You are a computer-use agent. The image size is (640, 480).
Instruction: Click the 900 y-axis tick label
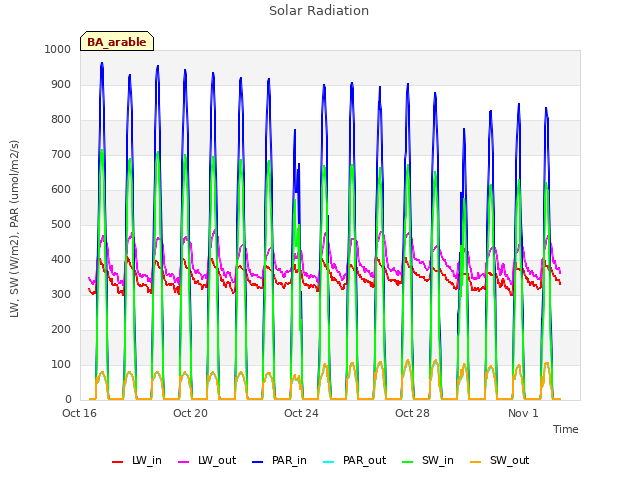(61, 84)
